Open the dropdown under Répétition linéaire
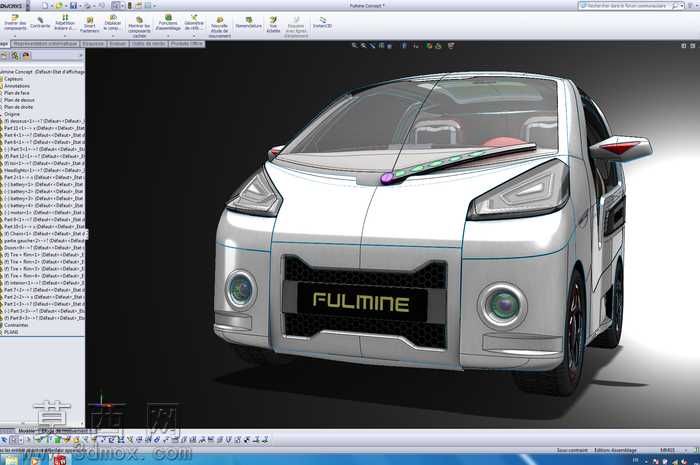Image resolution: width=700 pixels, height=465 pixels. 65,35
